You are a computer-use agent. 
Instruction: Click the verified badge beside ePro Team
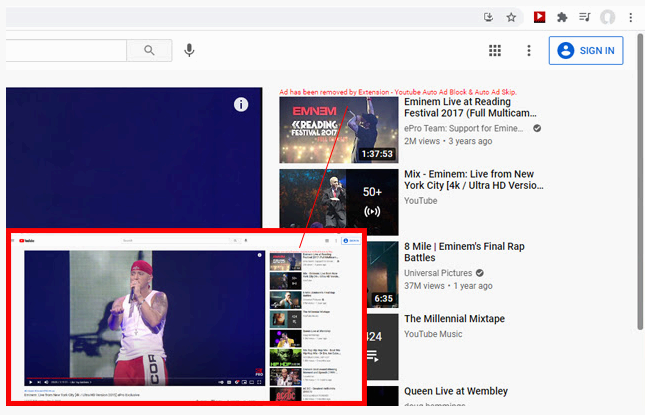click(537, 128)
